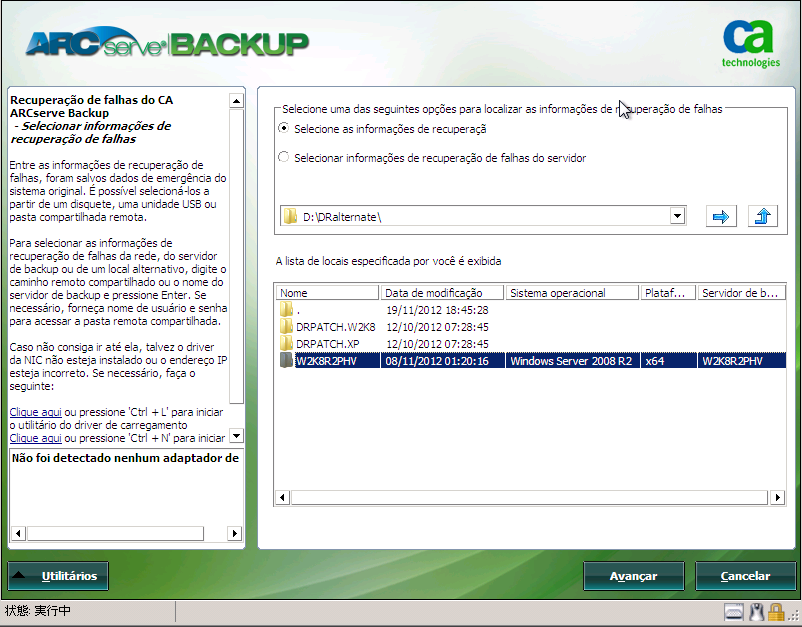Click the file list scroll-left arrow

click(282, 497)
